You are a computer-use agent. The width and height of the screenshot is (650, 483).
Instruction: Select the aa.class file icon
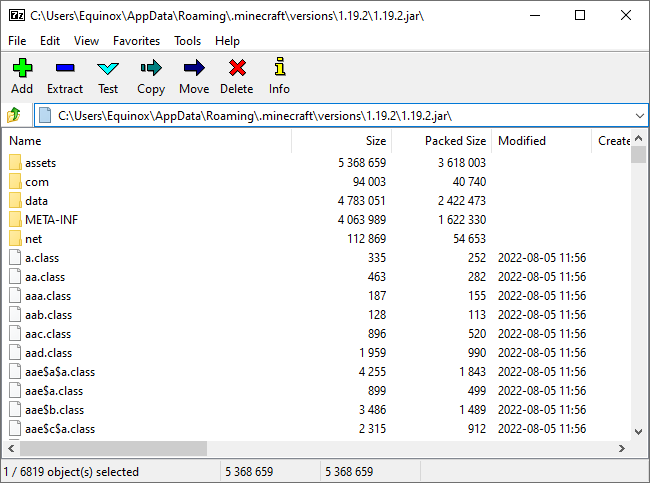(15, 277)
